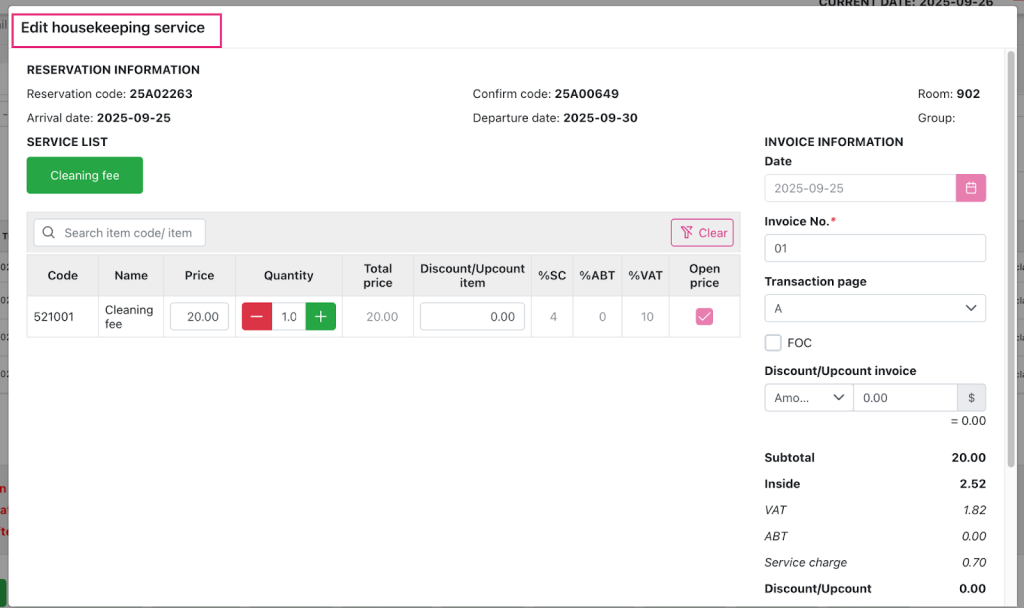Enable the FOC checkbox

coord(773,343)
